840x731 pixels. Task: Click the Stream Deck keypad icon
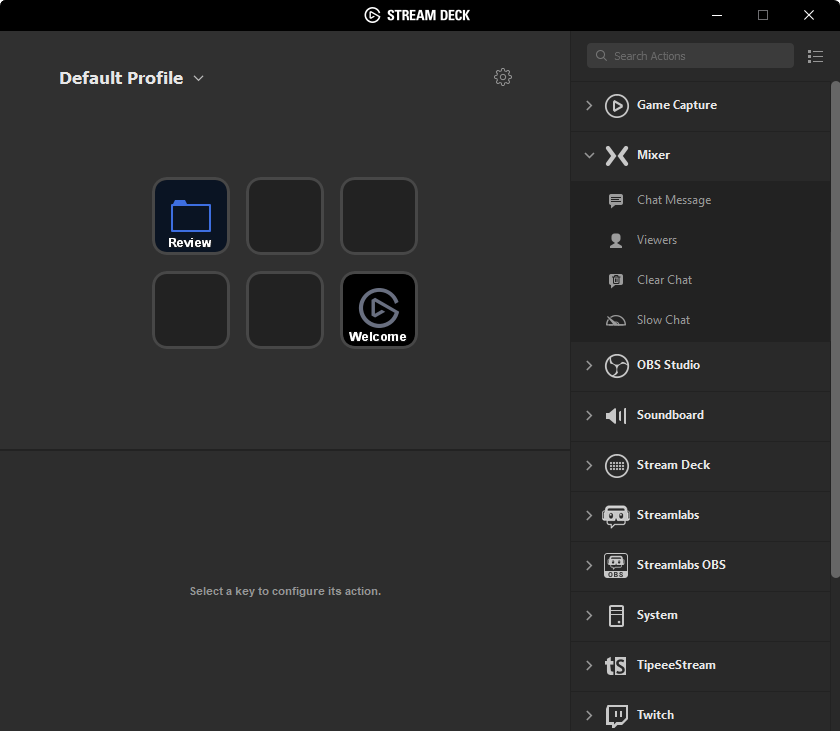(617, 465)
